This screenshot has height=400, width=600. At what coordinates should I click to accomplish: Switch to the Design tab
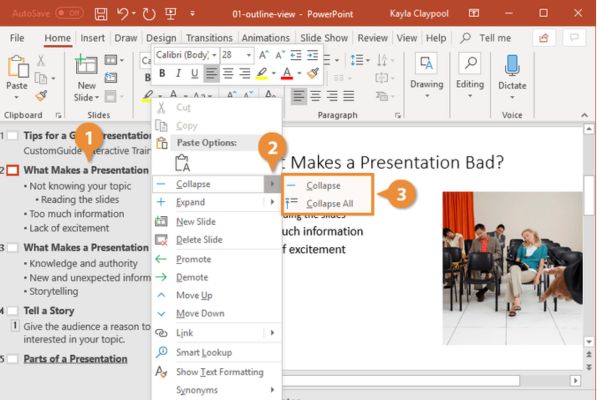pos(161,38)
